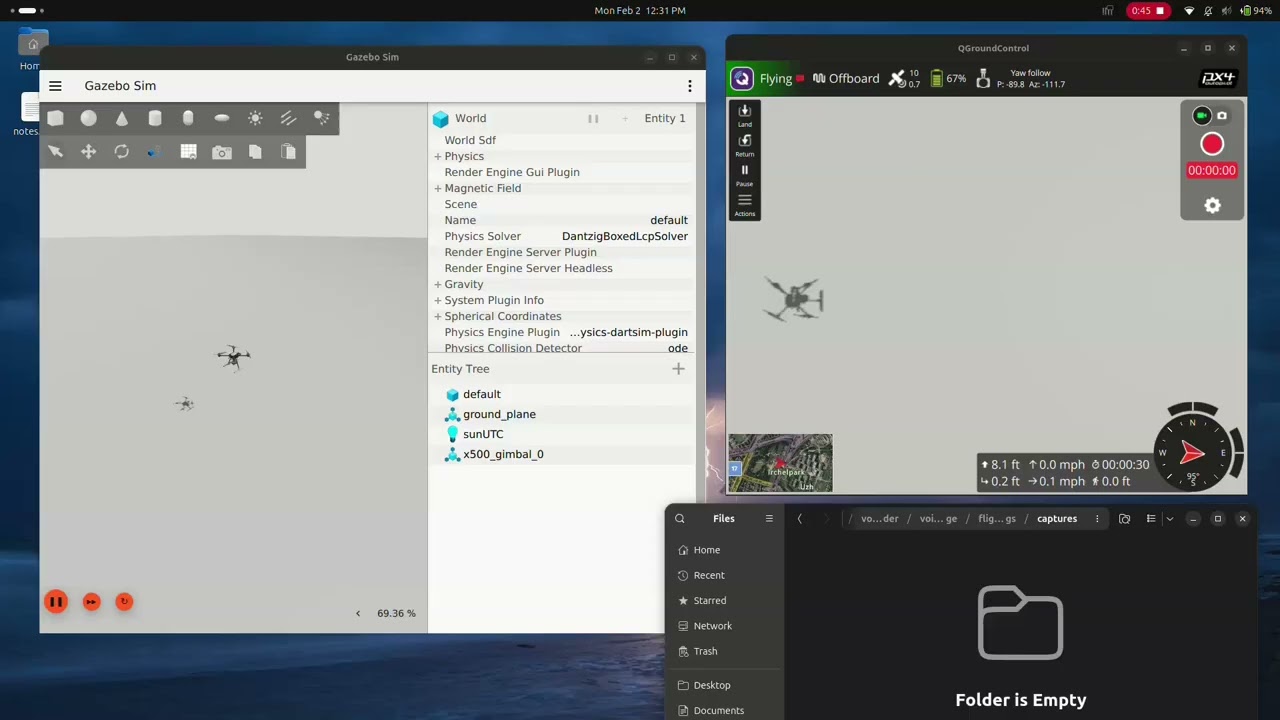Open the Files sidebar hamburger menu
1280x720 pixels.
pyautogui.click(x=769, y=519)
